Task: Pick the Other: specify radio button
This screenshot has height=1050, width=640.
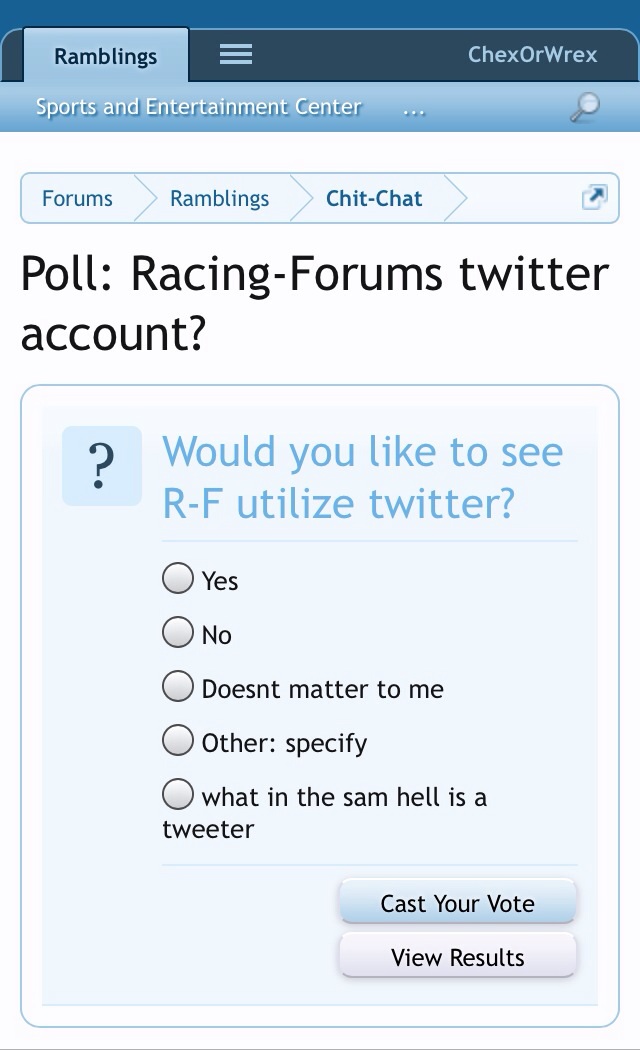Action: [x=178, y=740]
